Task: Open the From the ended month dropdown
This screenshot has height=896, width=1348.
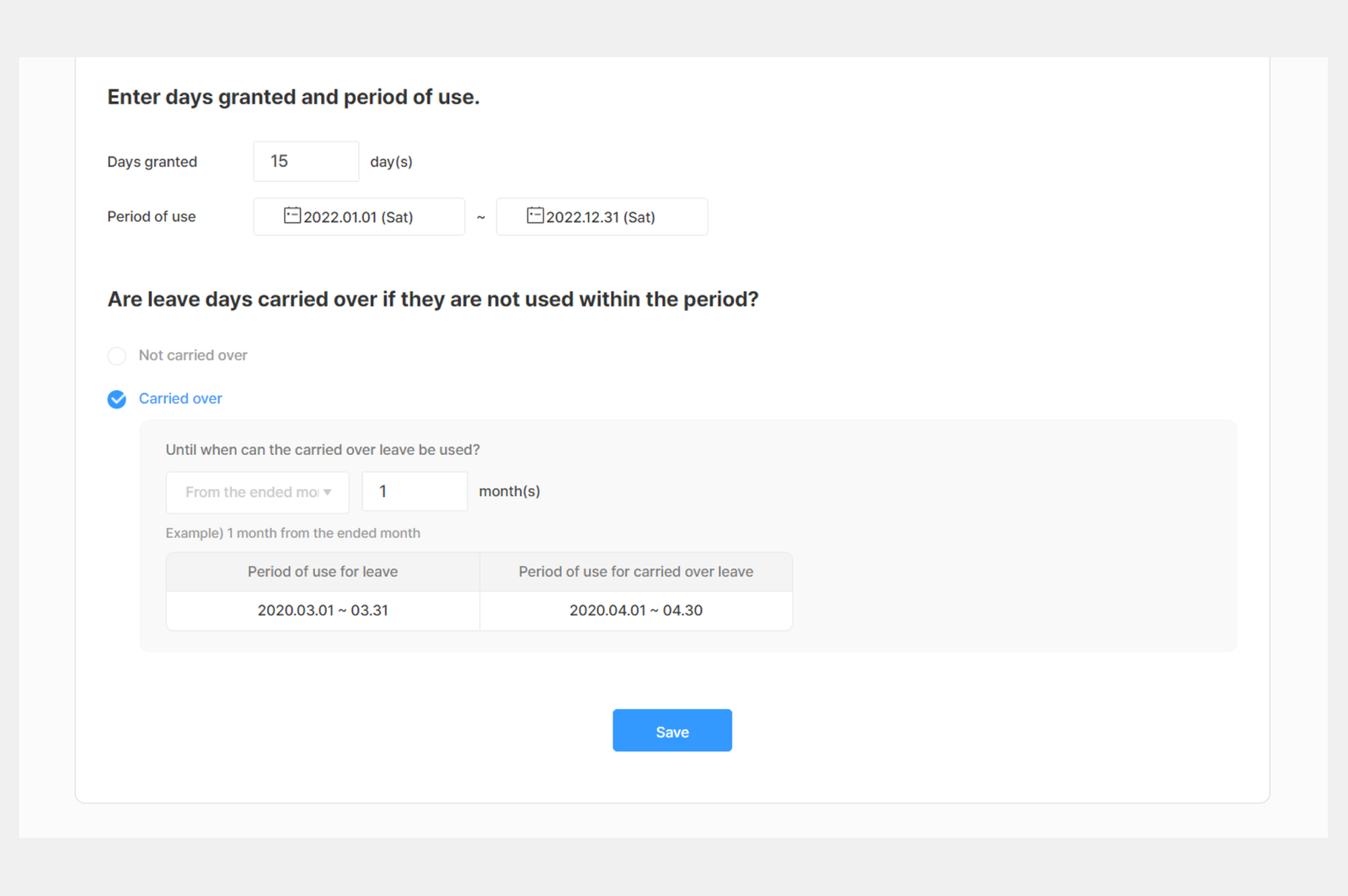Action: pyautogui.click(x=258, y=492)
